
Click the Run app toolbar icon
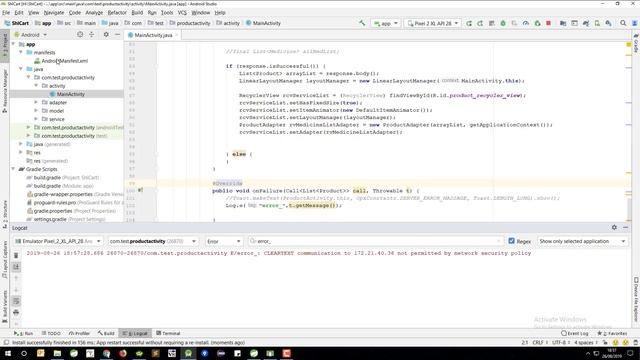pyautogui.click(x=469, y=23)
